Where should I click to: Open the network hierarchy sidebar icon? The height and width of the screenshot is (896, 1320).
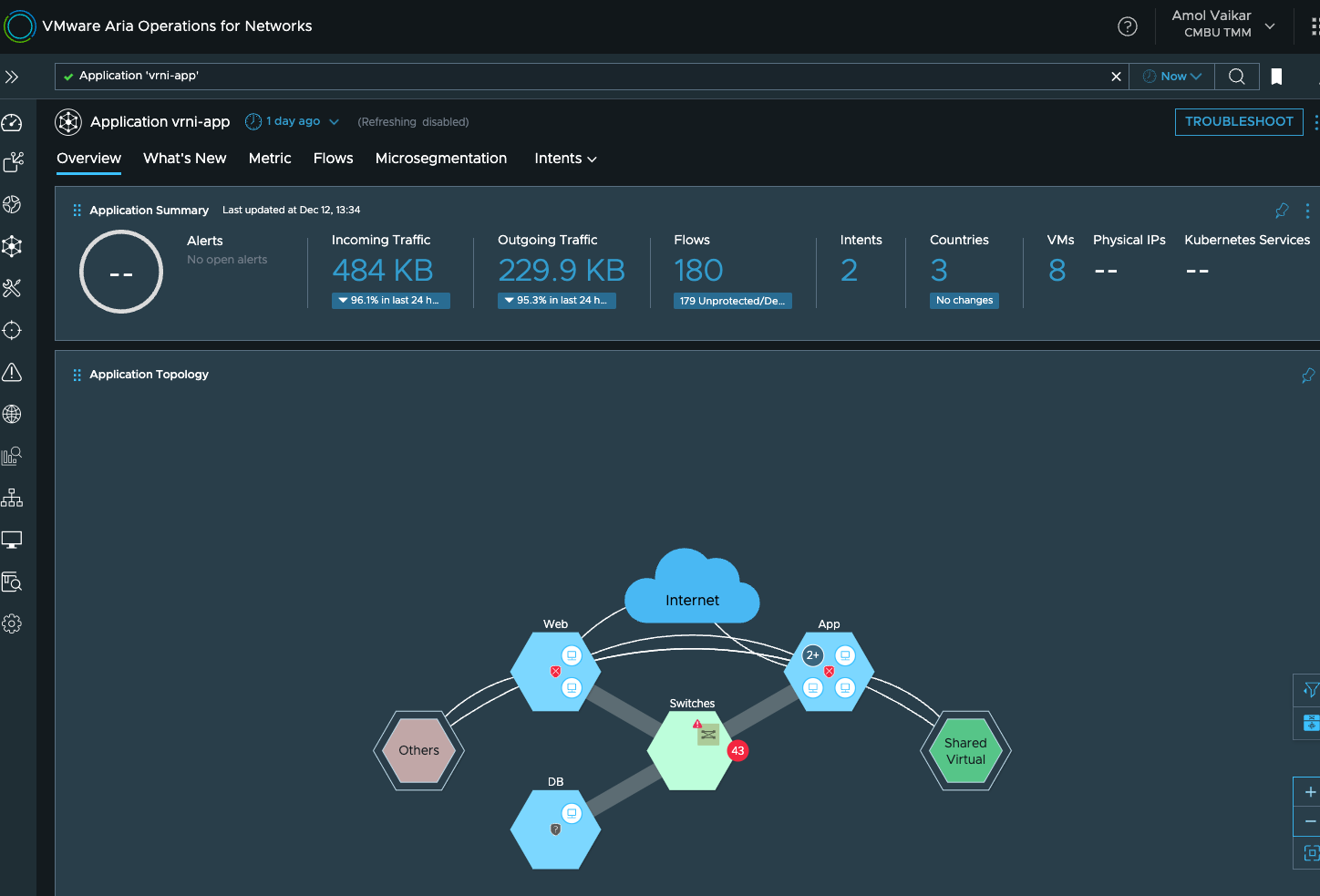tap(12, 498)
